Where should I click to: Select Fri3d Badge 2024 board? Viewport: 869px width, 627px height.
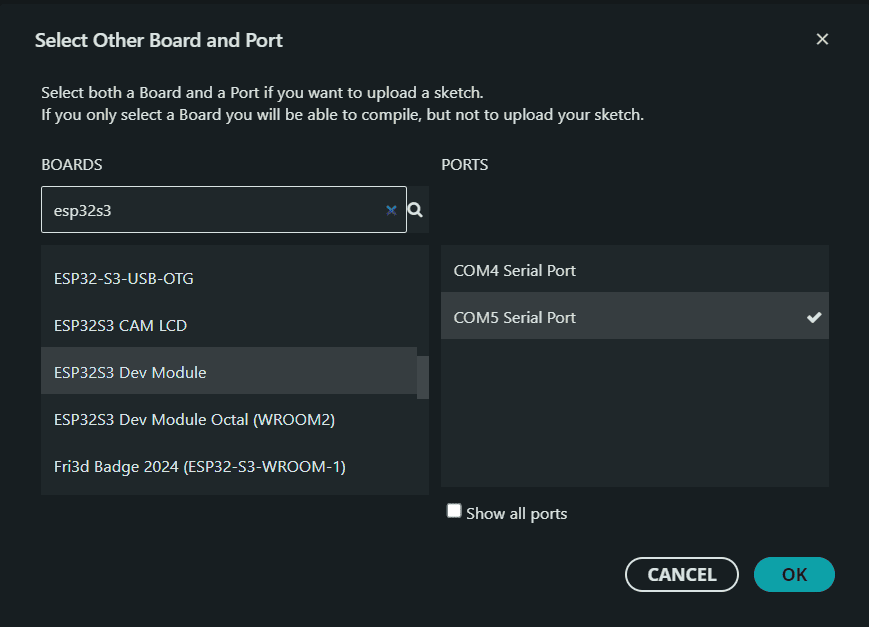[229, 466]
